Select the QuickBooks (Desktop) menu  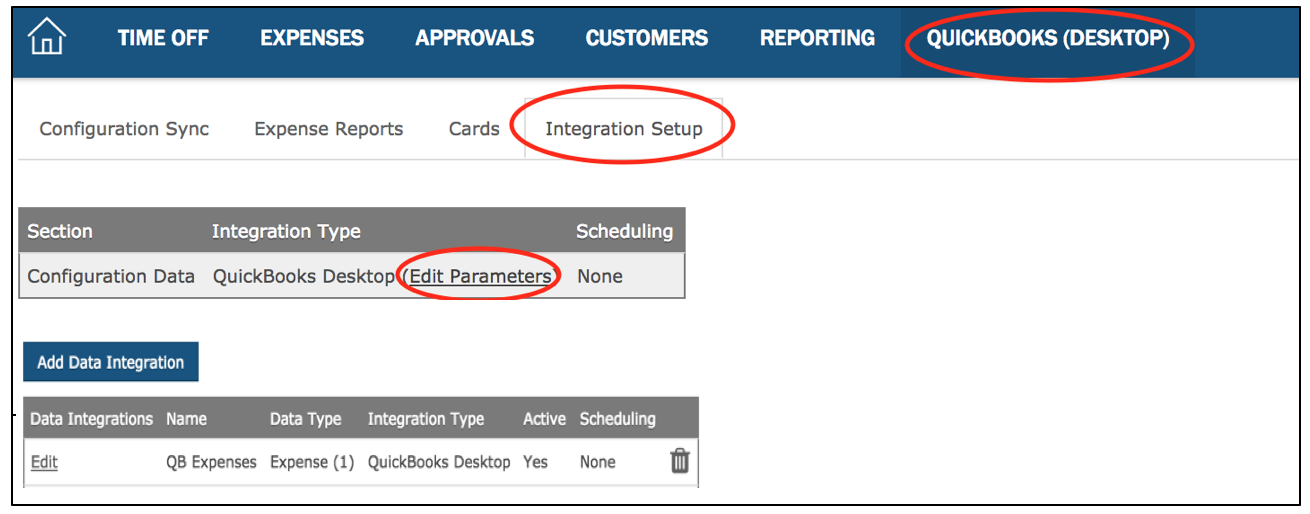coord(1048,39)
